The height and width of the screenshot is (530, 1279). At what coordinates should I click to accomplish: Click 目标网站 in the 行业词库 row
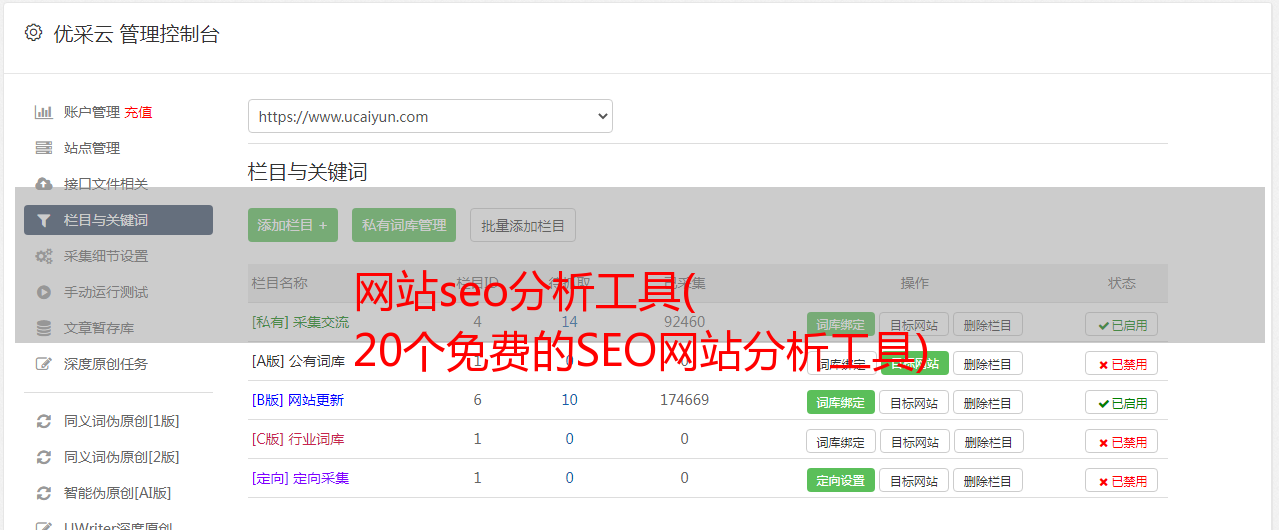tap(914, 441)
